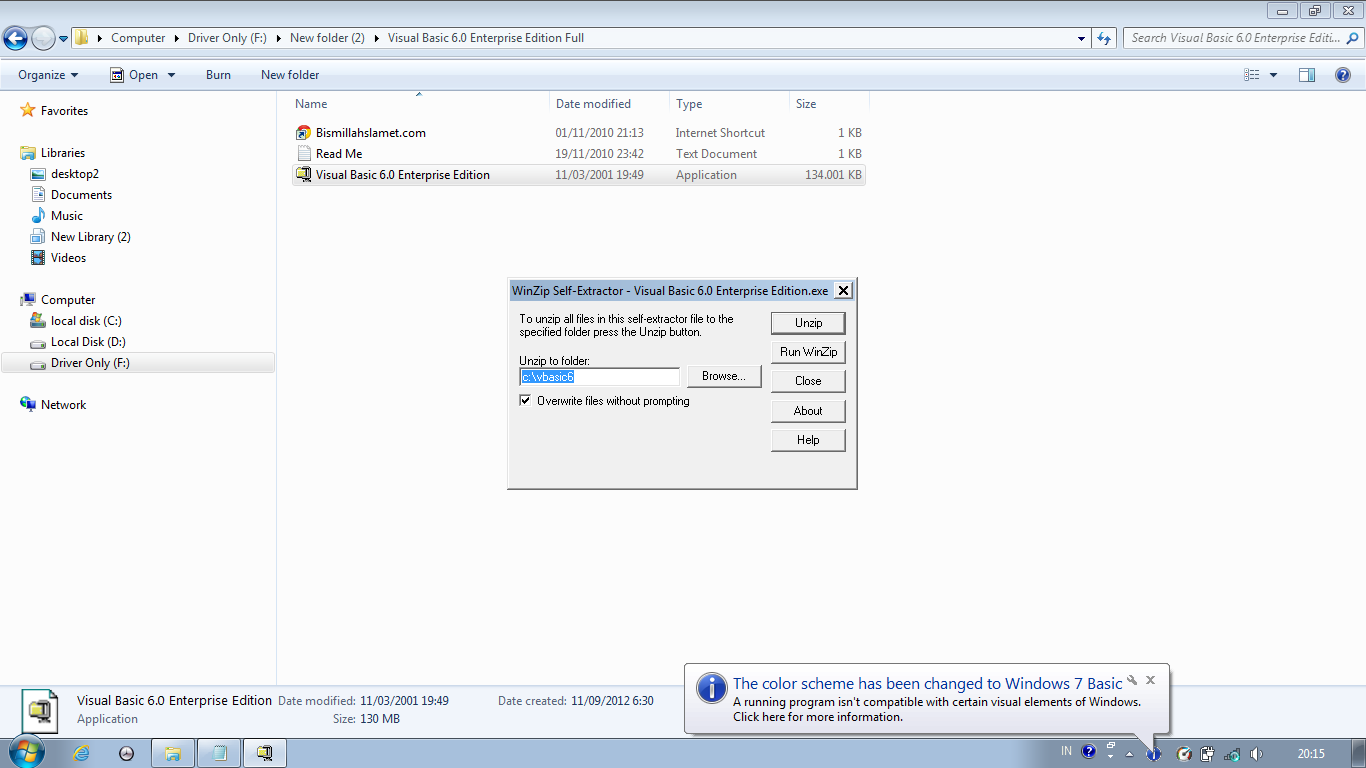Click the power plug icon in the tray
1366x768 pixels.
pos(1207,753)
